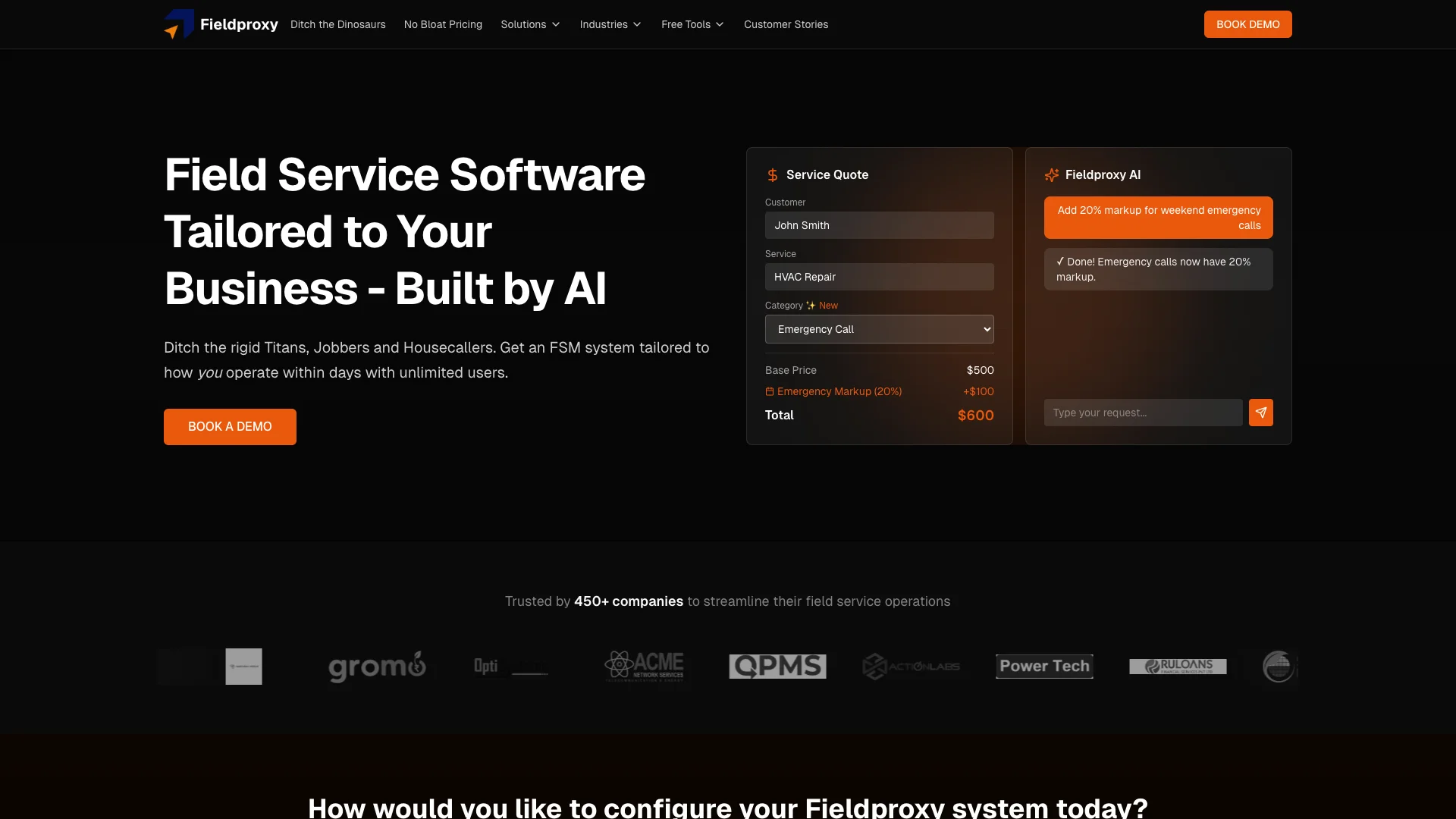Click the QPMS company logo
This screenshot has height=819, width=1456.
pos(777,667)
